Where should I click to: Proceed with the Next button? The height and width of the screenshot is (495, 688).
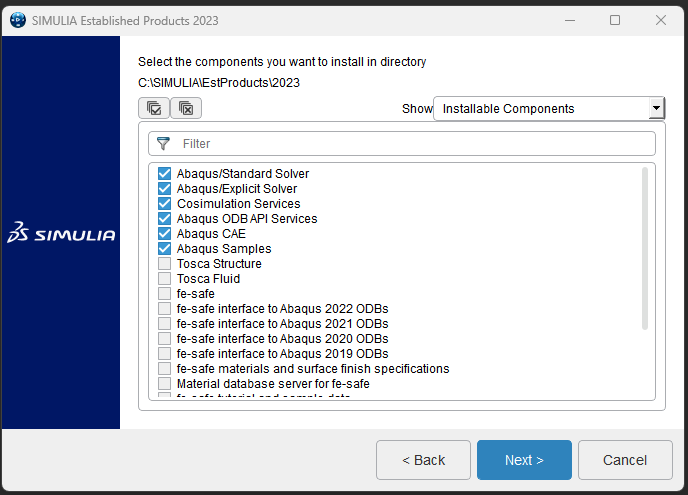(x=524, y=460)
